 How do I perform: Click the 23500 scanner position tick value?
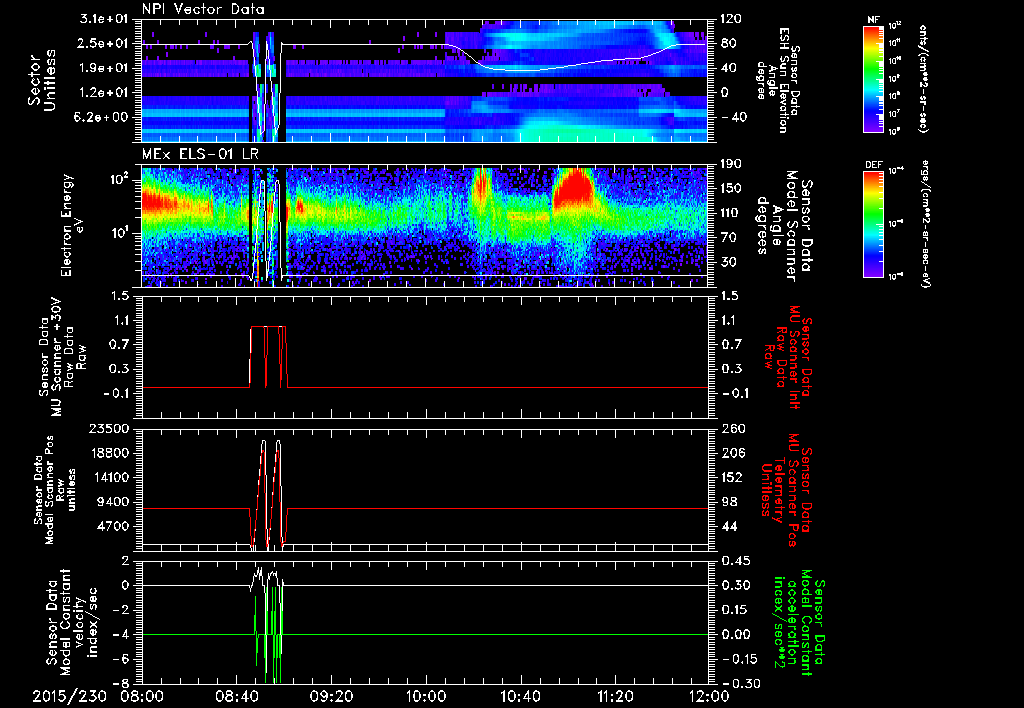tap(108, 428)
